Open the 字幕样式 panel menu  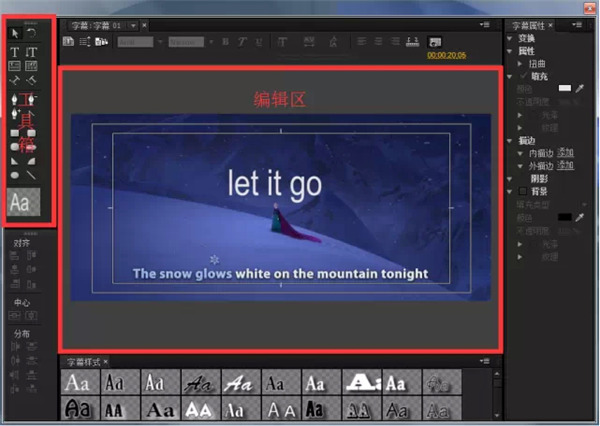[484, 361]
